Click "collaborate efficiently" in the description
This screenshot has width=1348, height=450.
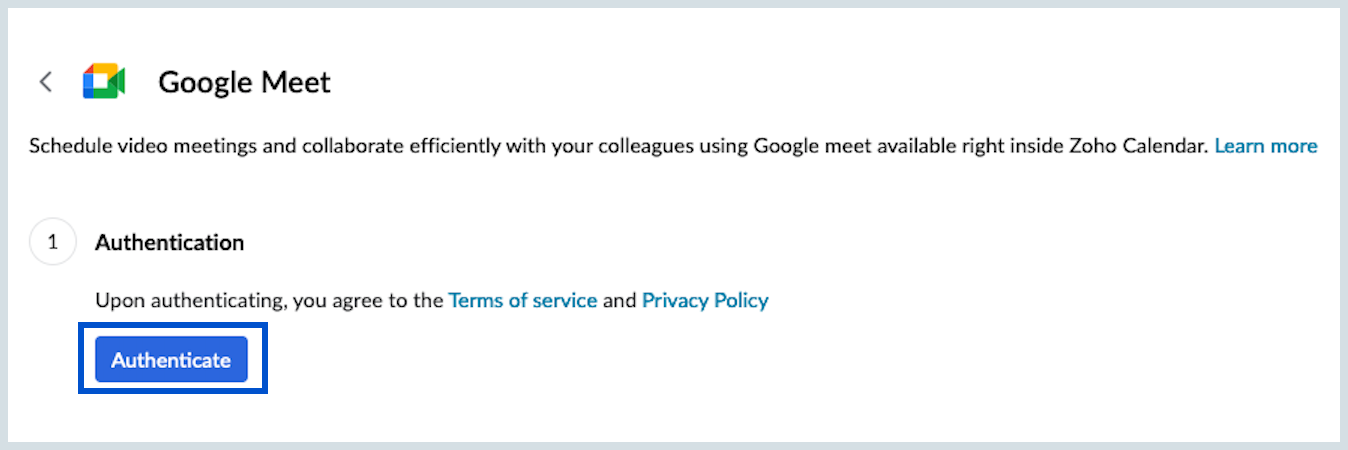point(378,146)
